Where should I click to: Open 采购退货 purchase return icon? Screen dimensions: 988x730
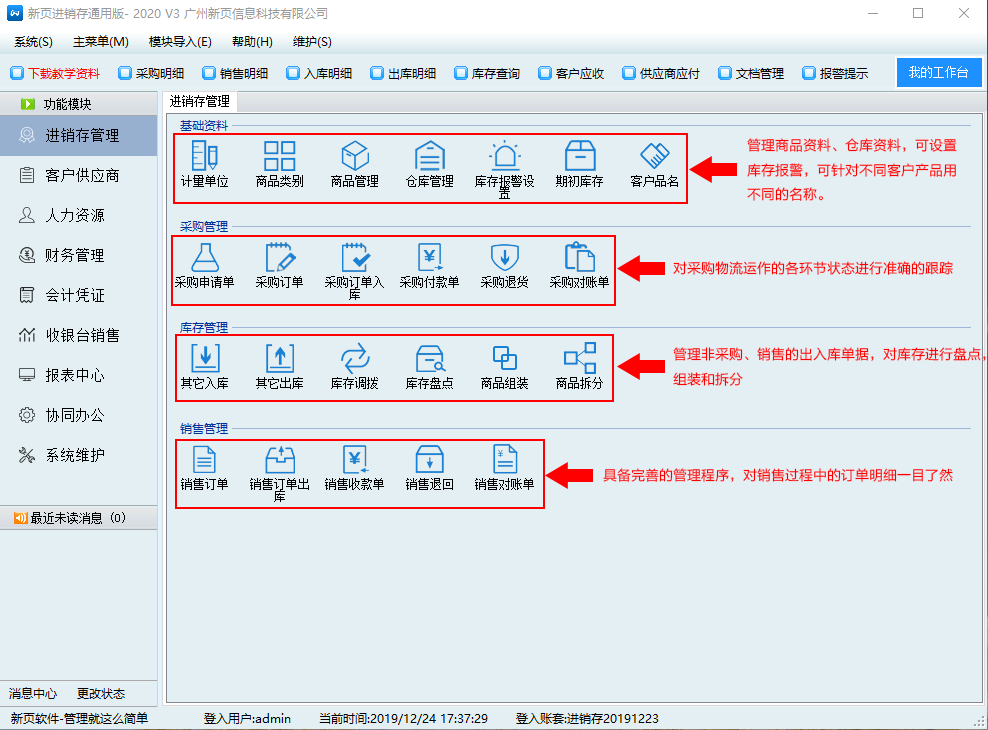(x=504, y=265)
